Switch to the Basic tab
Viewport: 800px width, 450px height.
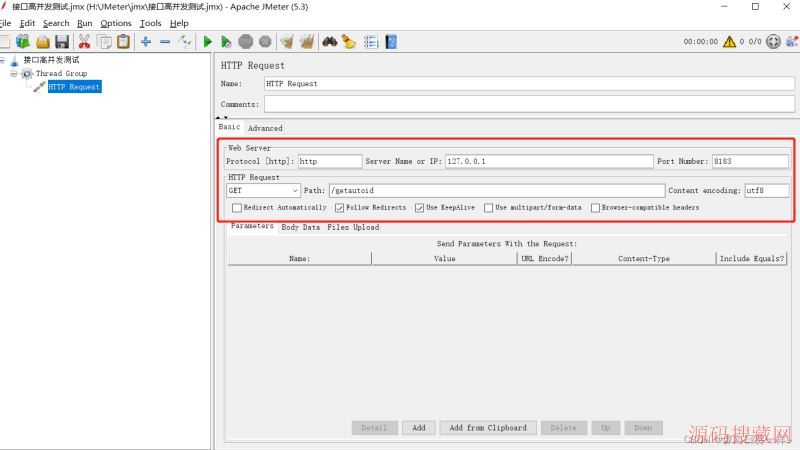pos(229,127)
